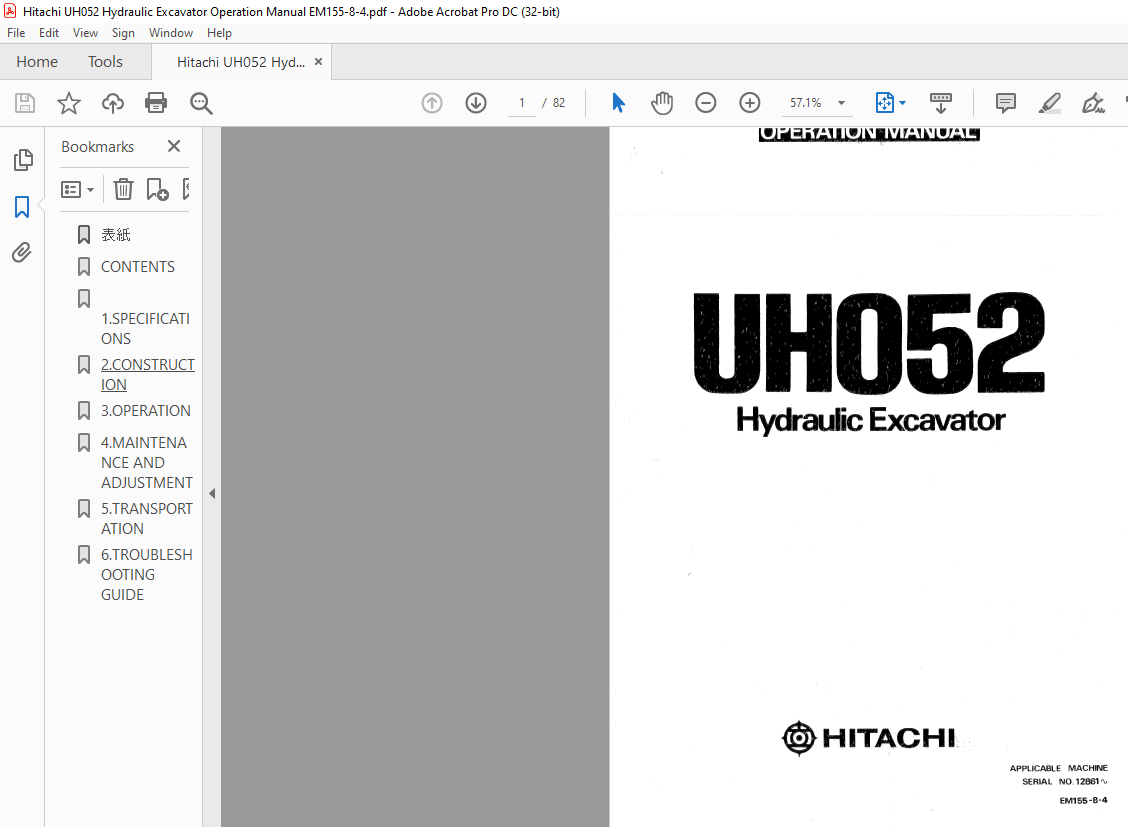Go to the next page with the down arrow
1128x827 pixels.
[476, 103]
